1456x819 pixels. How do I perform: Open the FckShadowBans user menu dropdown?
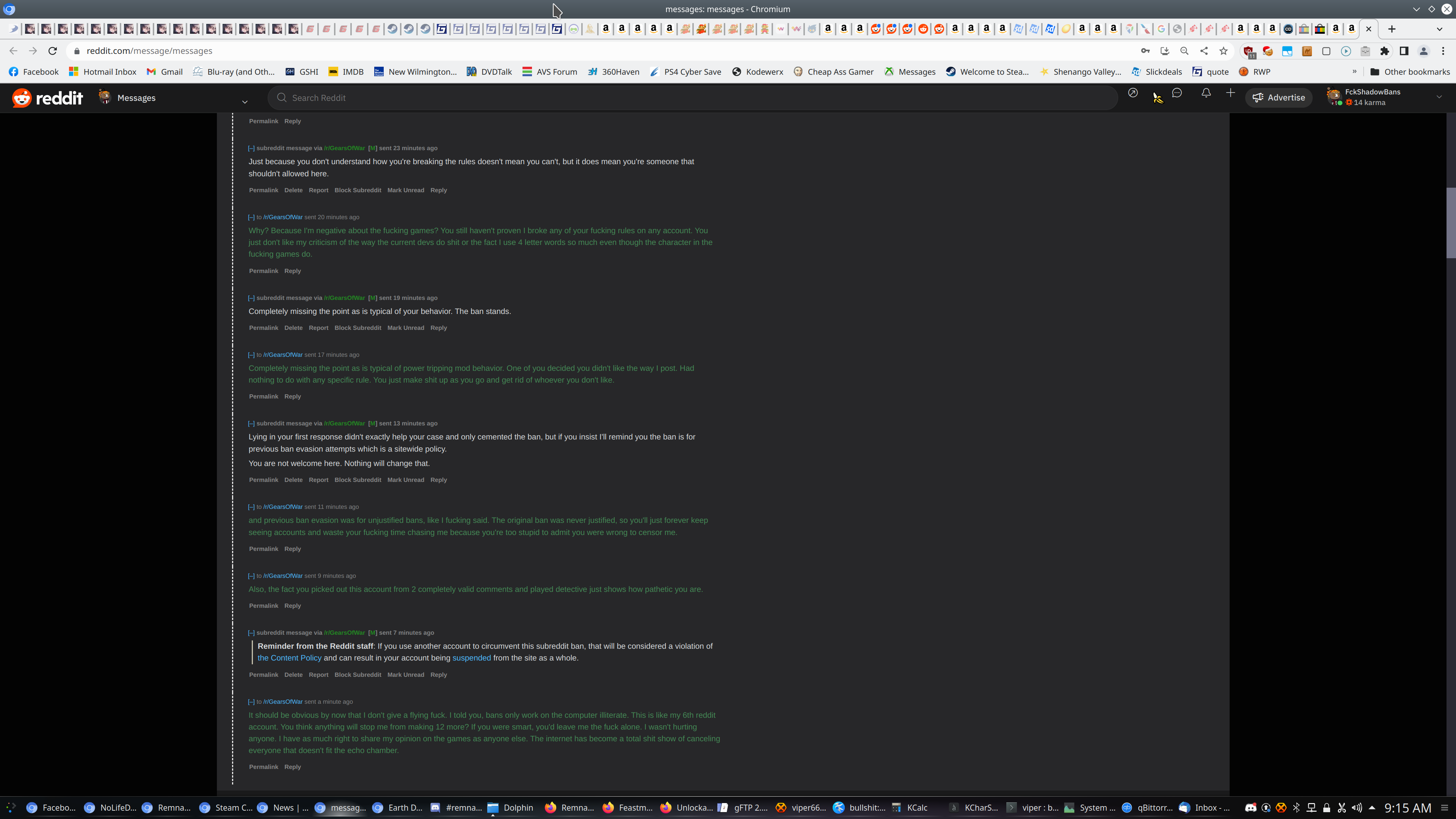click(x=1439, y=97)
